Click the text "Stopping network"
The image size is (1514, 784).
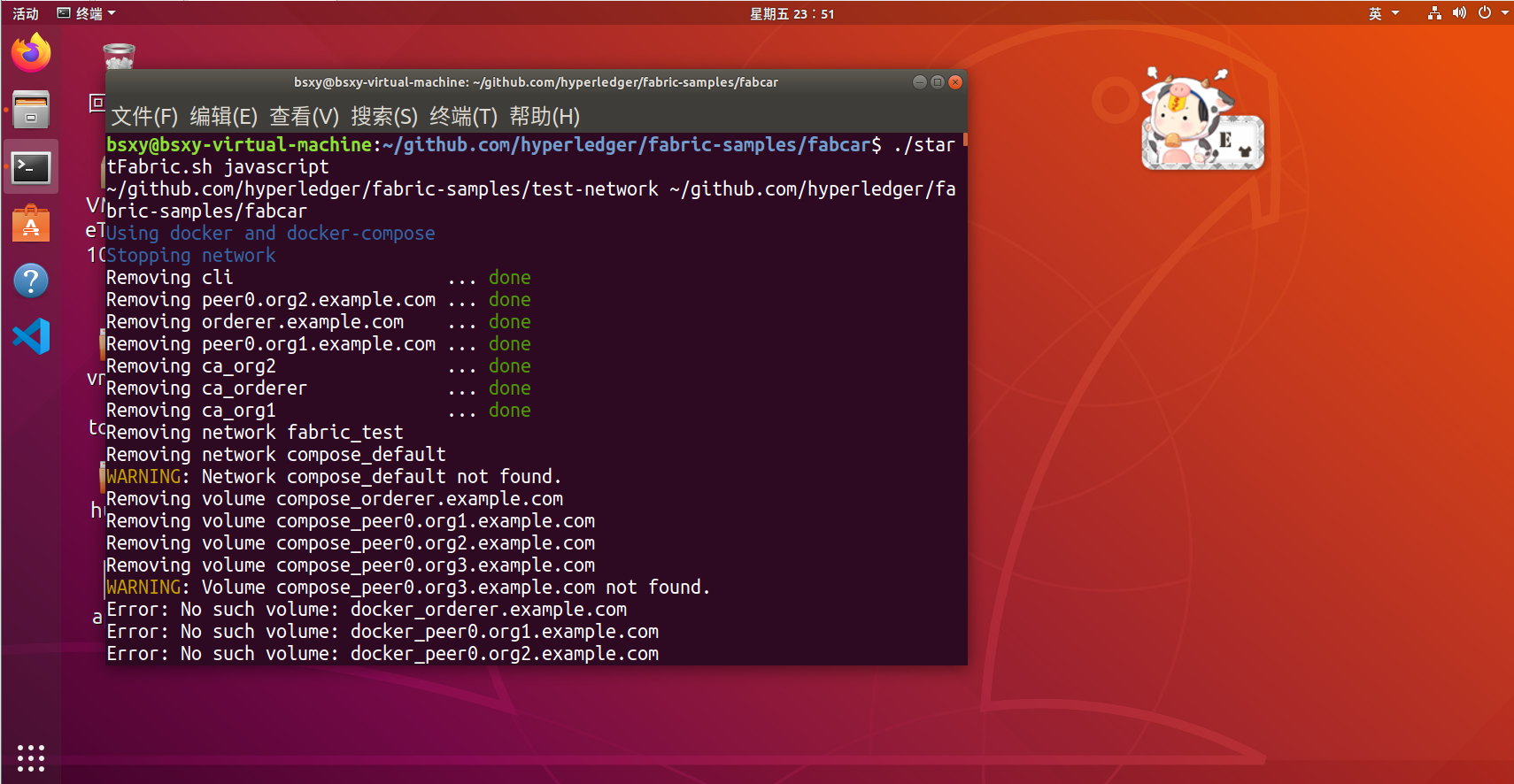click(x=191, y=255)
